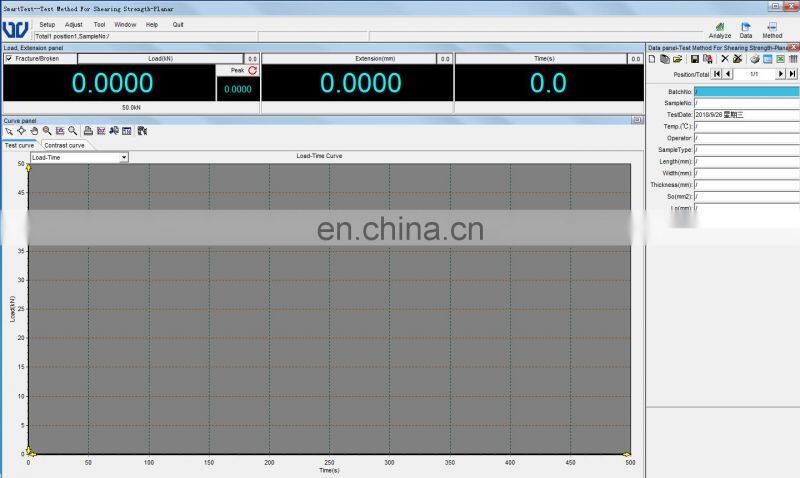This screenshot has height=478, width=800.
Task: Click the Operator input field
Action: tap(747, 138)
